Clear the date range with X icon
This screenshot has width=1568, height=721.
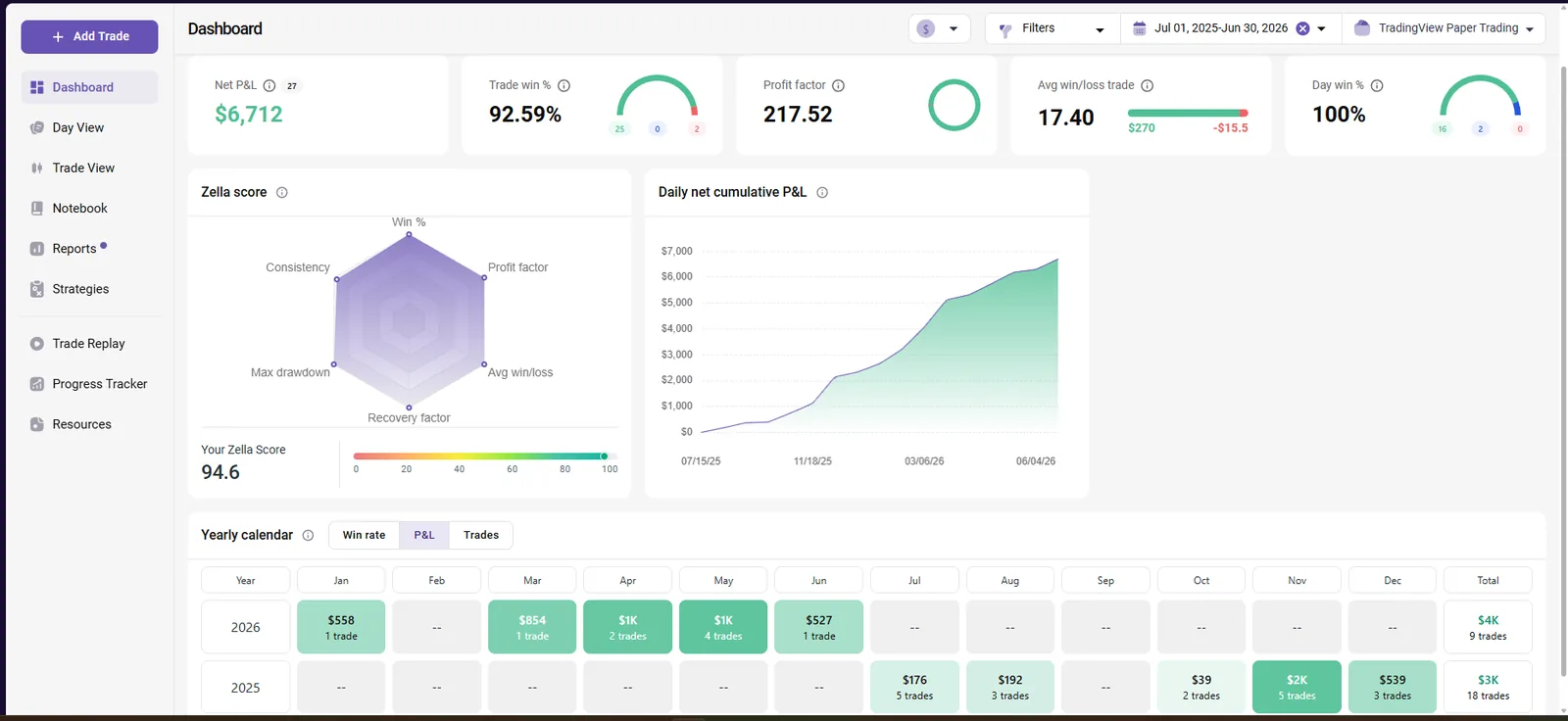1302,28
